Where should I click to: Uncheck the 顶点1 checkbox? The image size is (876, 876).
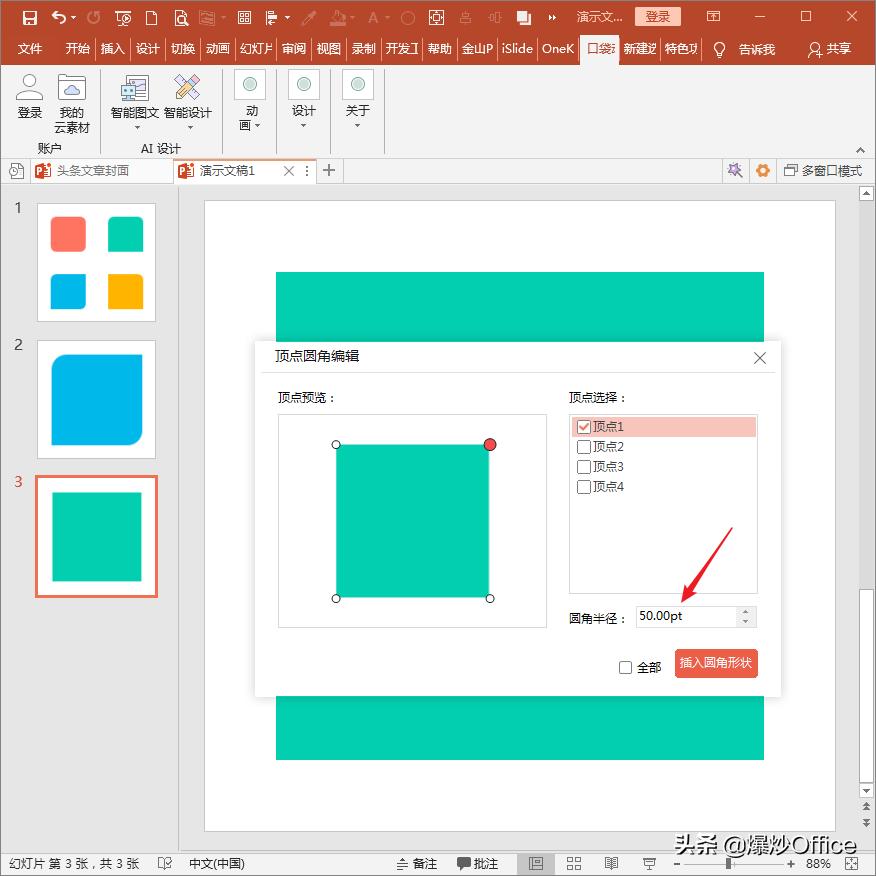click(585, 427)
